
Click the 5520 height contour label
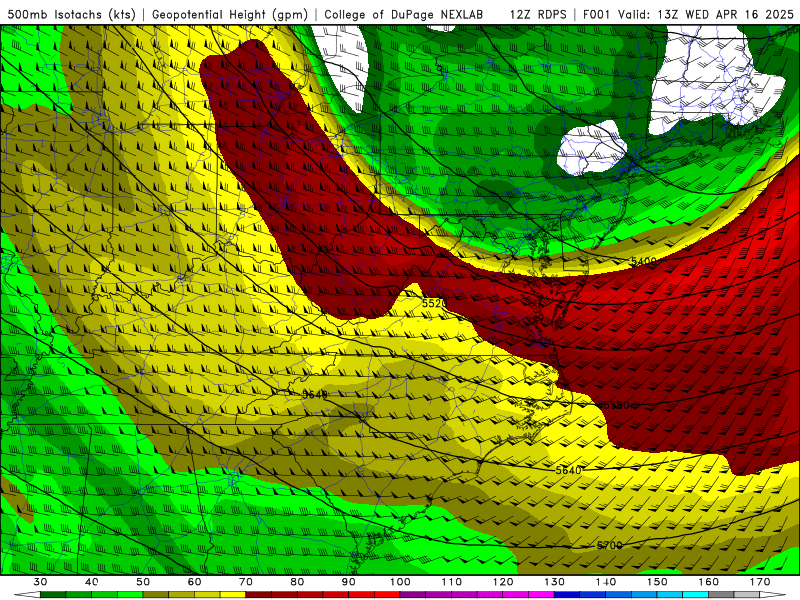point(434,304)
